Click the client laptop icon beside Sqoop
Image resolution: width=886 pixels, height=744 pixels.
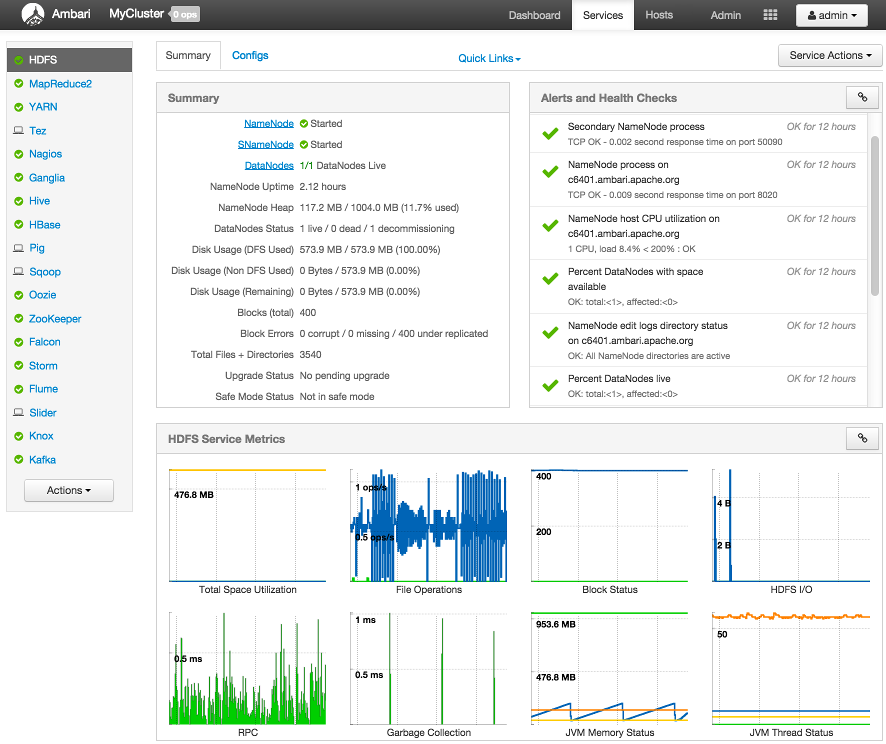tap(19, 271)
